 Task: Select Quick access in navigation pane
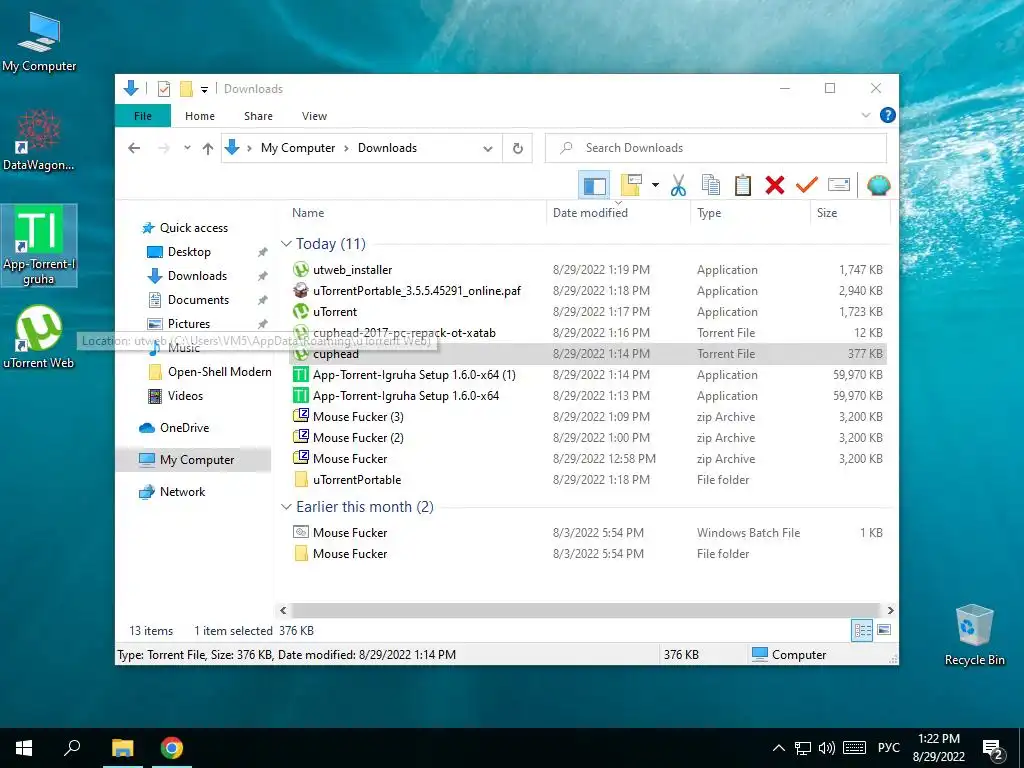click(x=194, y=228)
